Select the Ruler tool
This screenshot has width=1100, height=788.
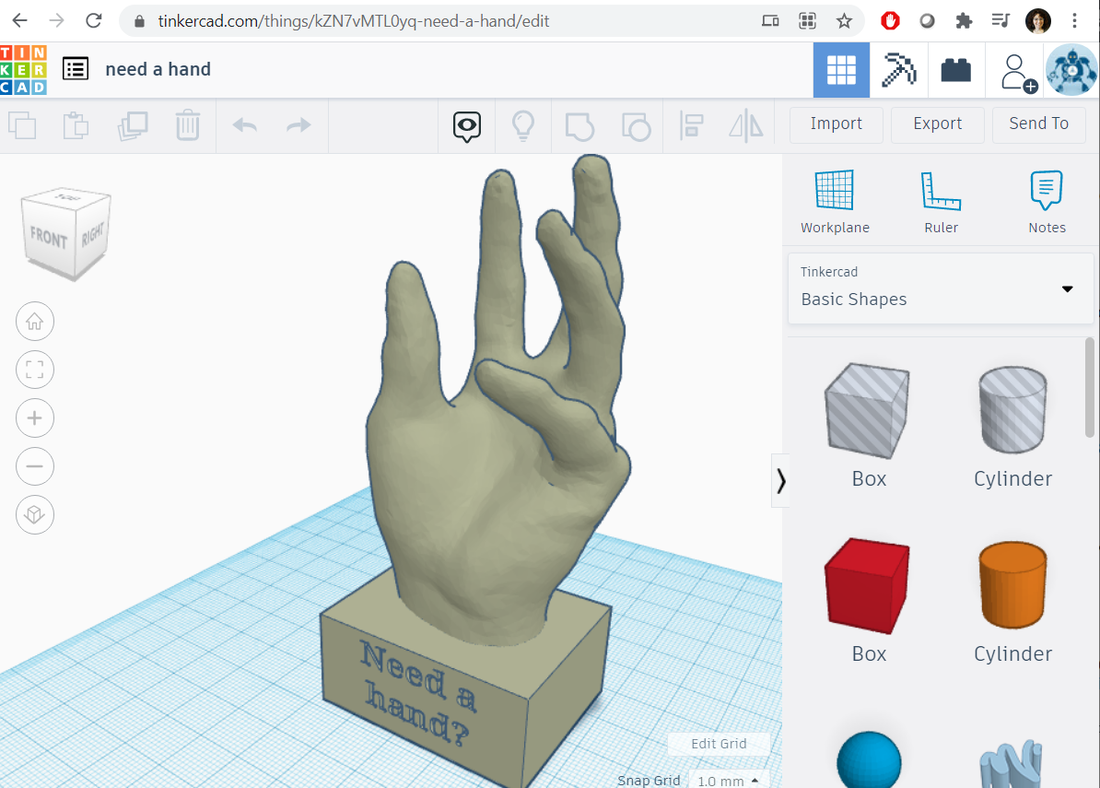pyautogui.click(x=941, y=201)
